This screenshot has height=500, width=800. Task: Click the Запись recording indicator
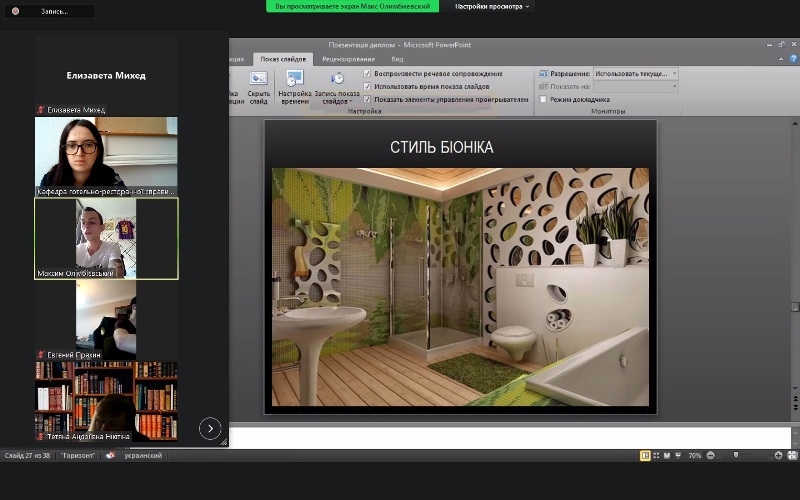pos(48,11)
